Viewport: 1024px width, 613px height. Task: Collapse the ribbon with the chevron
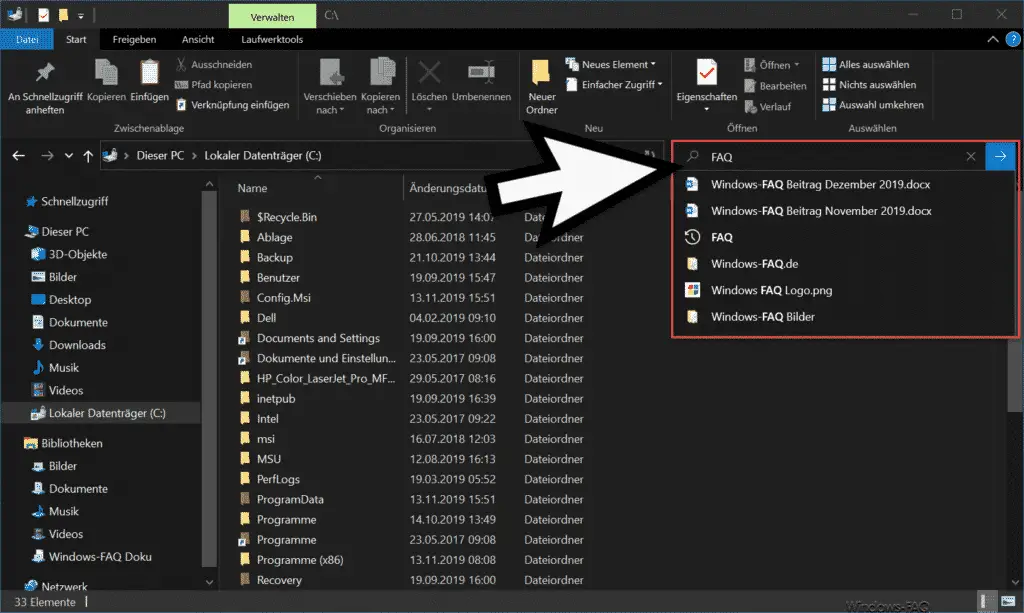[x=993, y=40]
